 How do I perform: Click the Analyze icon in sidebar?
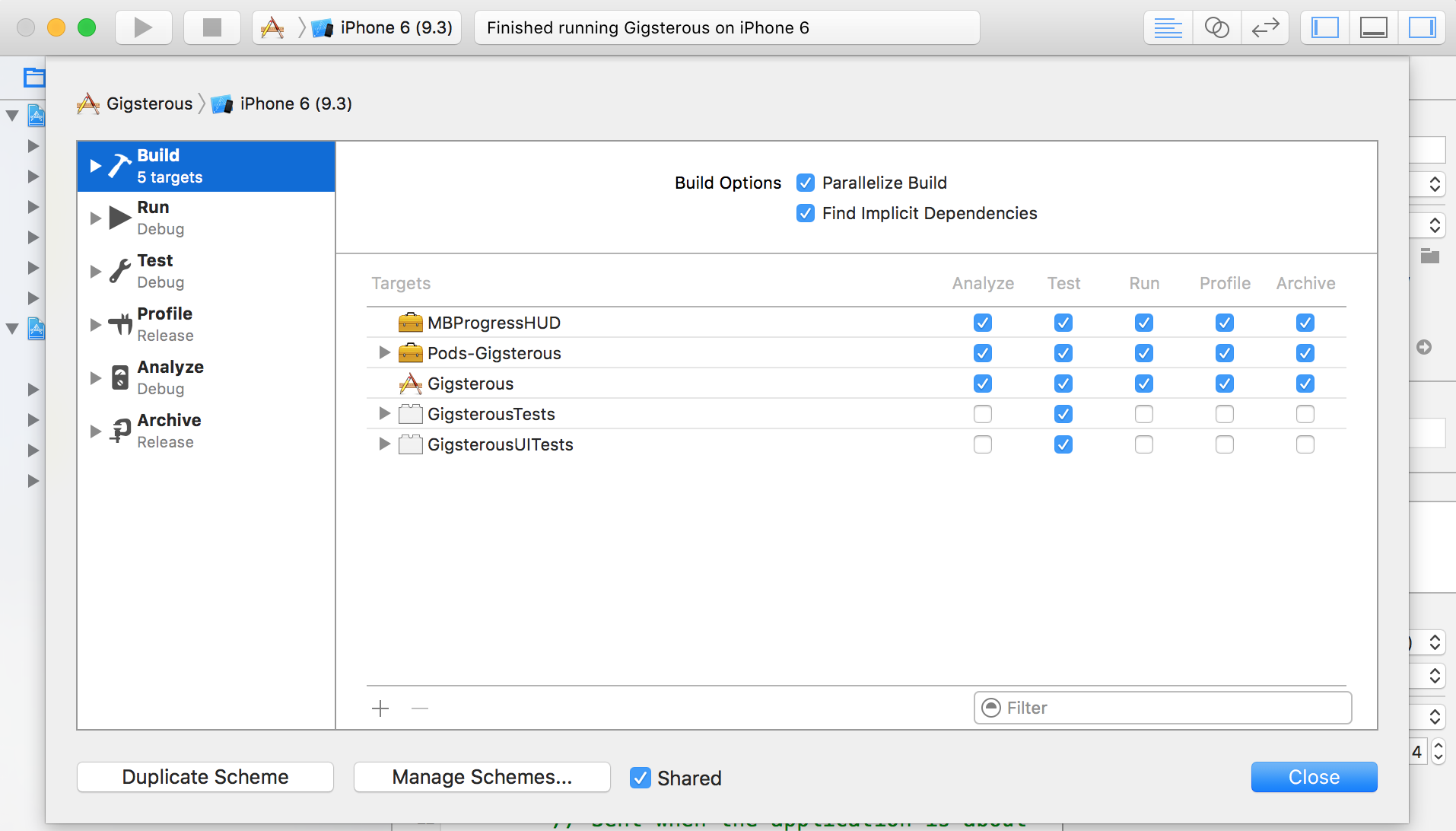119,377
